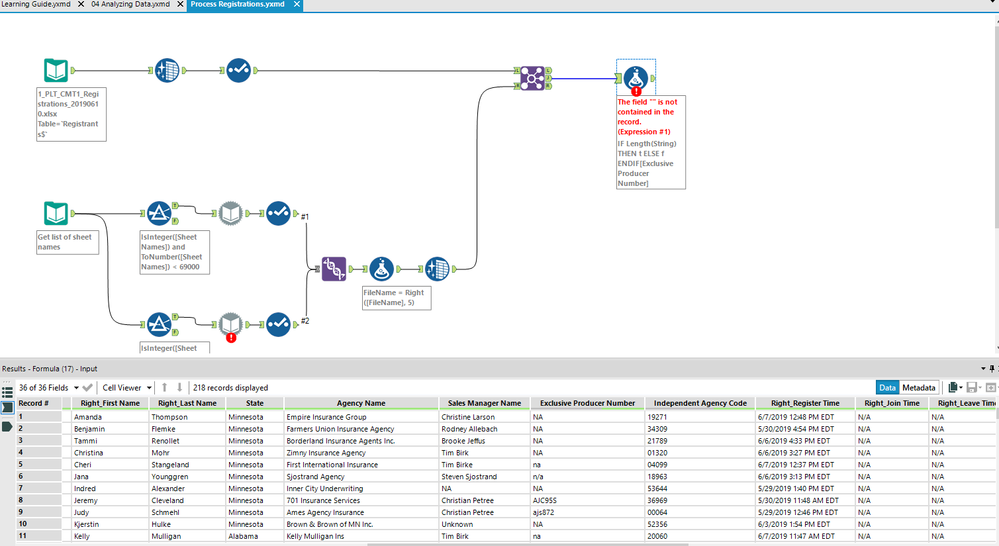Viewport: 999px width, 546px height.
Task: Select the Join Multiple tool
Action: pos(532,78)
